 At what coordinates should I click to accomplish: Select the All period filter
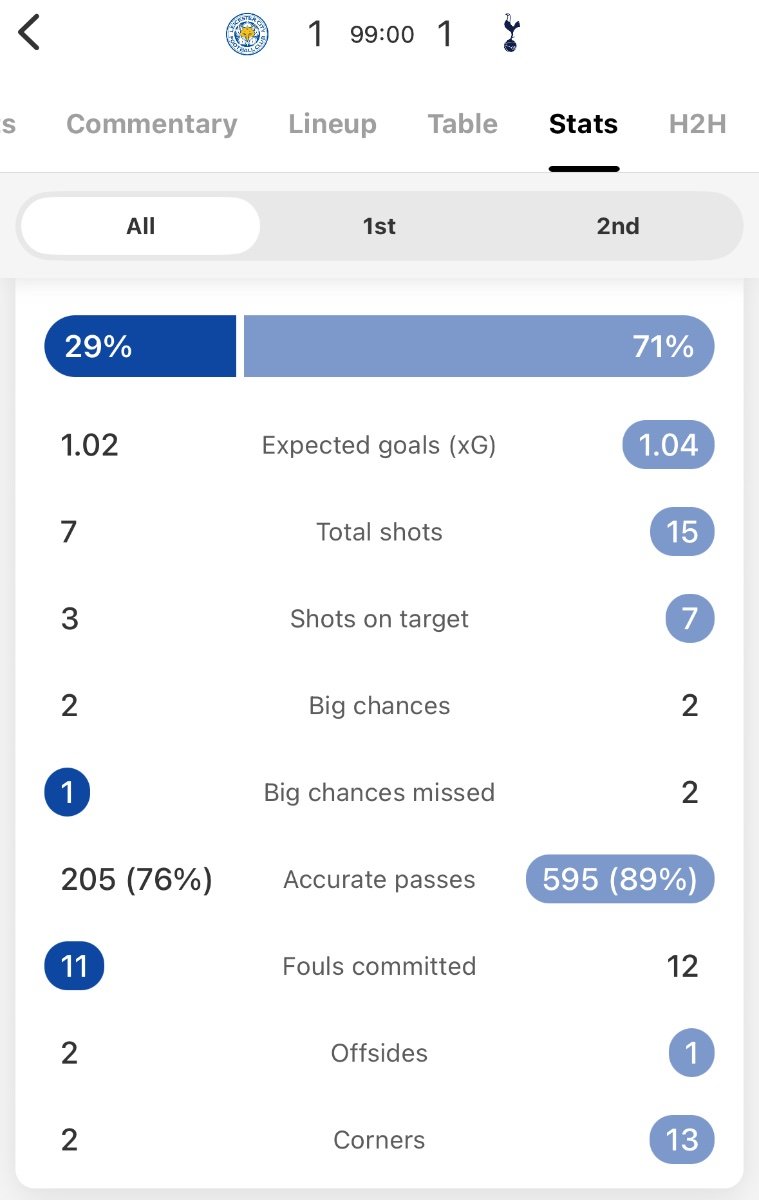pyautogui.click(x=140, y=226)
